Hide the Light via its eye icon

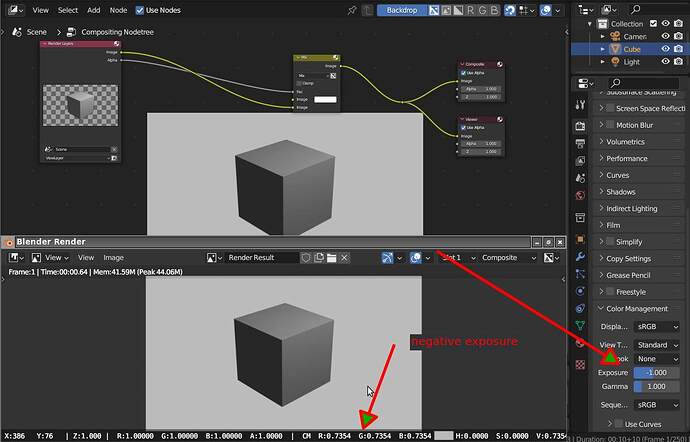click(665, 62)
